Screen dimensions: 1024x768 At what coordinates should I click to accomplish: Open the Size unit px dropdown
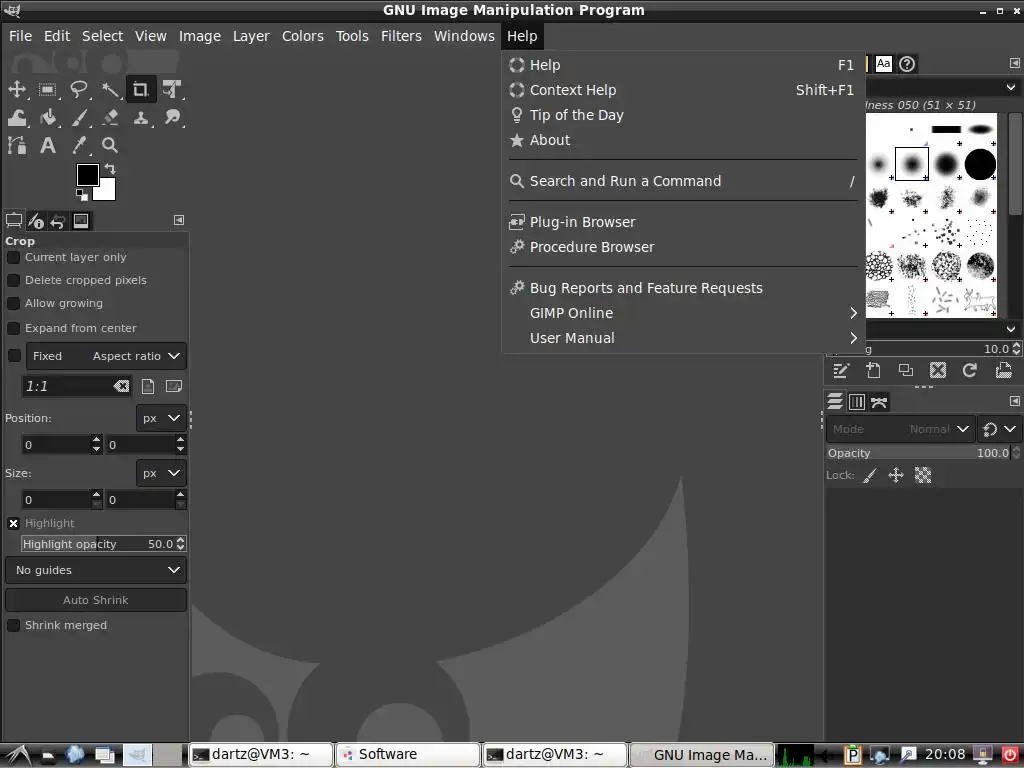coord(161,473)
